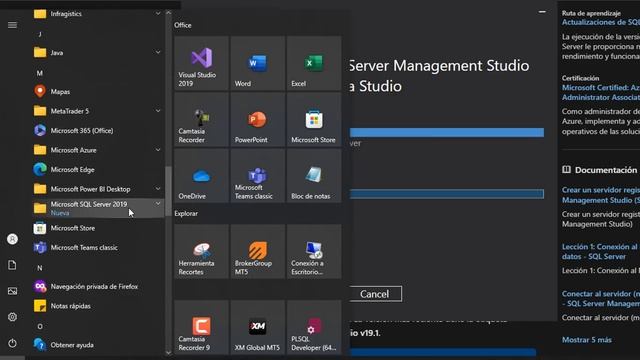
Task: Open the Excel tile
Action: pyautogui.click(x=314, y=63)
